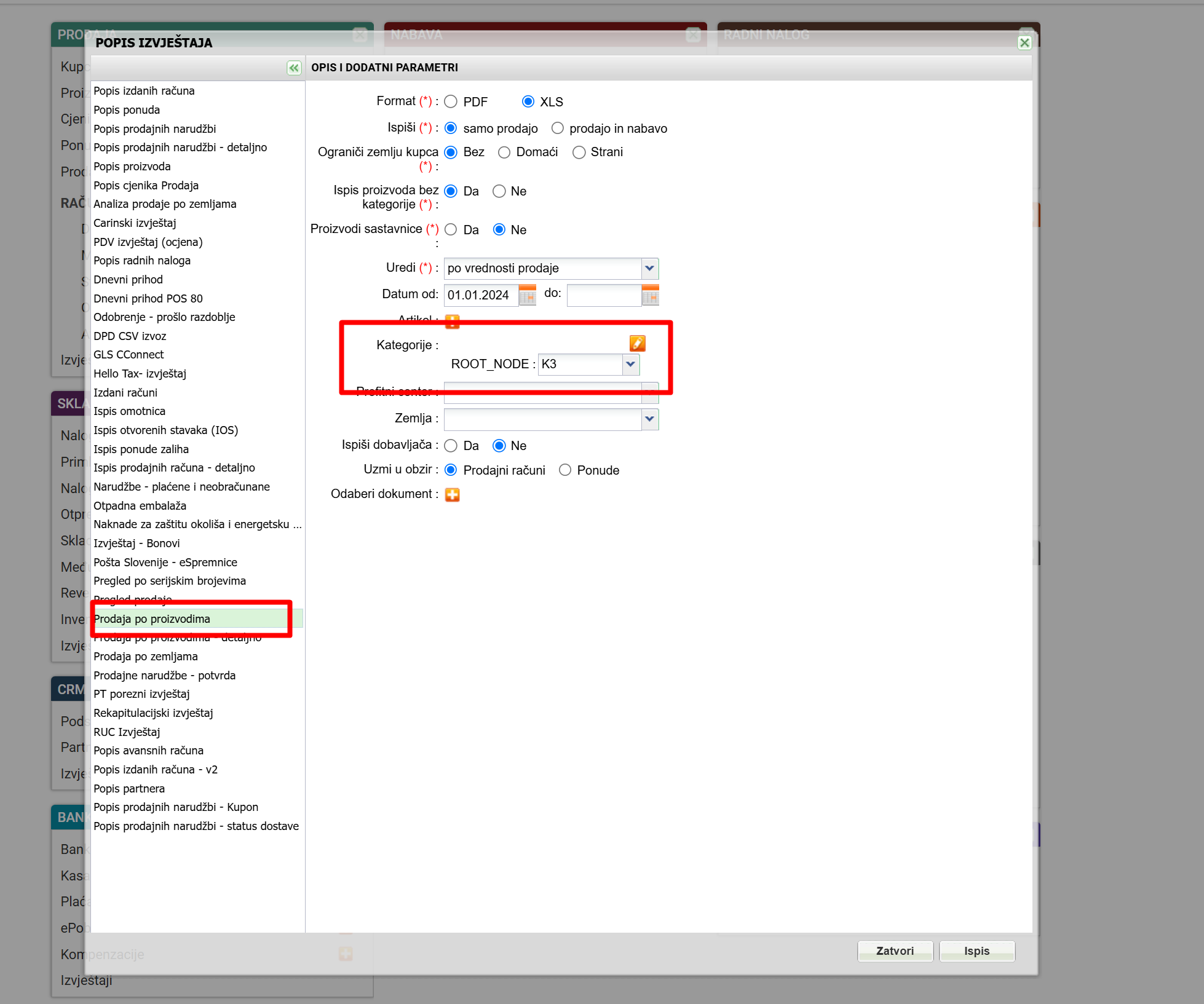The height and width of the screenshot is (1004, 1204).
Task: Click the Zatvori button
Action: coord(895,951)
